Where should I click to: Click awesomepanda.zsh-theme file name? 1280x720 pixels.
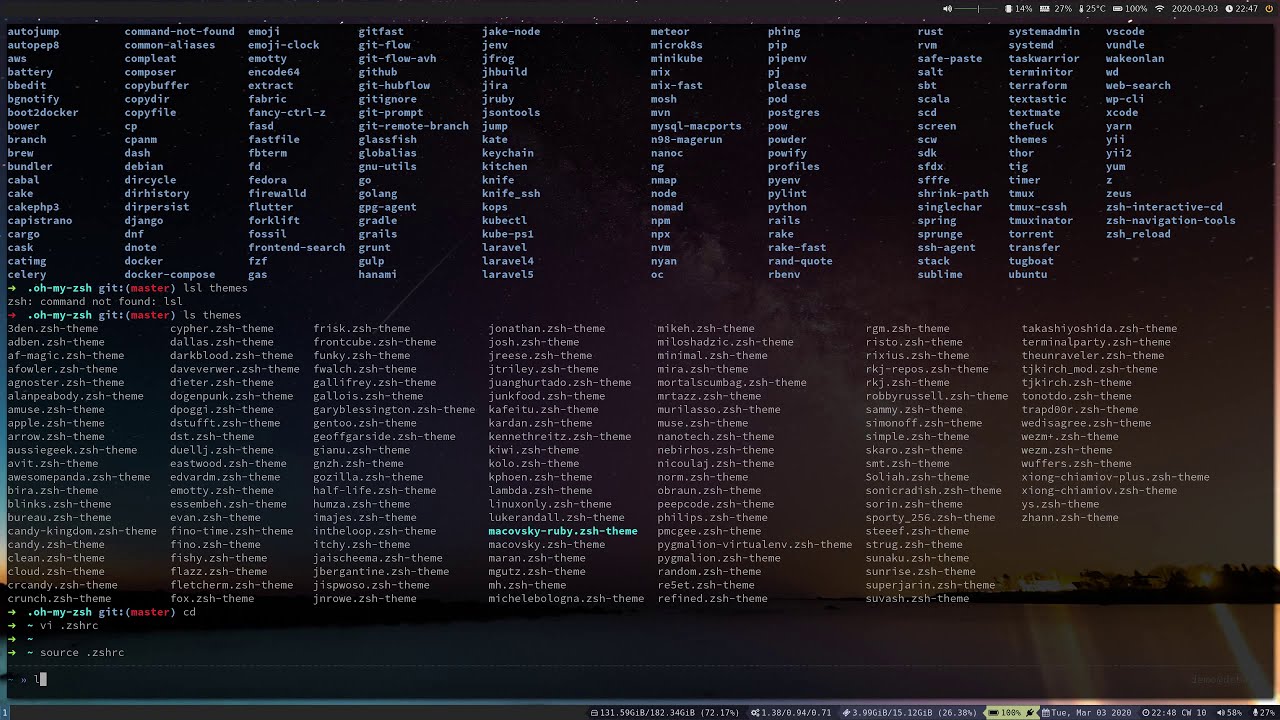79,477
